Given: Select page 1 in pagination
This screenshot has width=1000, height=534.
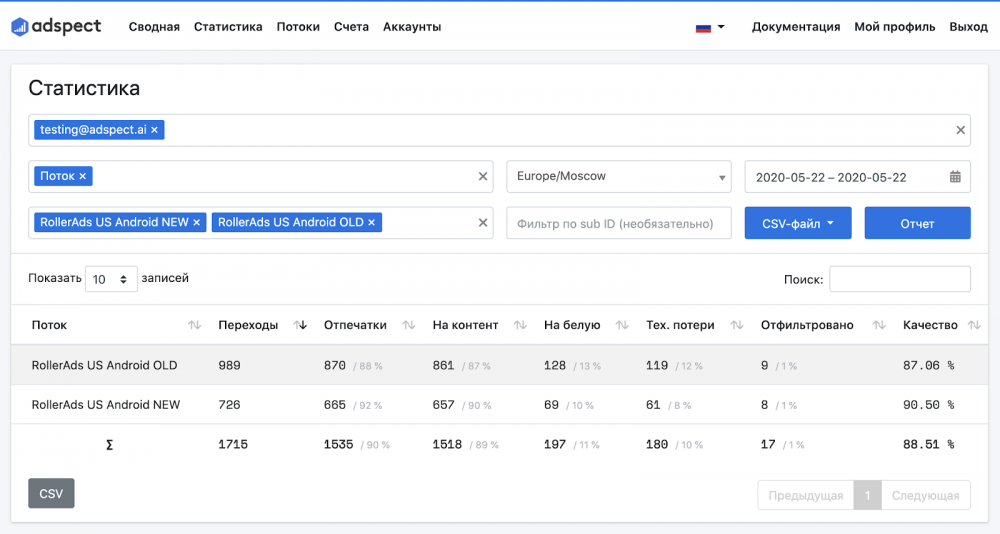Looking at the screenshot, I should coord(867,495).
